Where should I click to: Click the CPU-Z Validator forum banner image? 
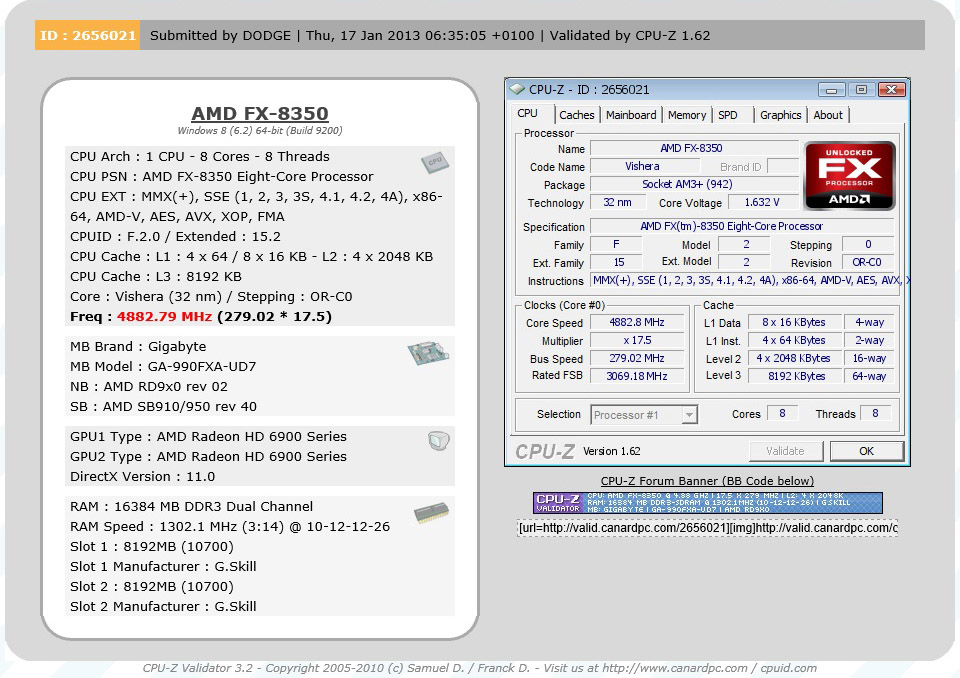tap(707, 503)
